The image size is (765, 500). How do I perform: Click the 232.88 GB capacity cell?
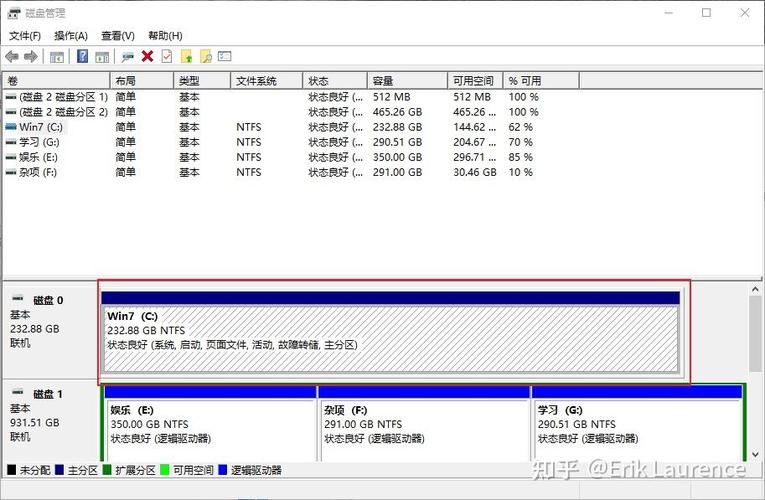pyautogui.click(x=398, y=127)
